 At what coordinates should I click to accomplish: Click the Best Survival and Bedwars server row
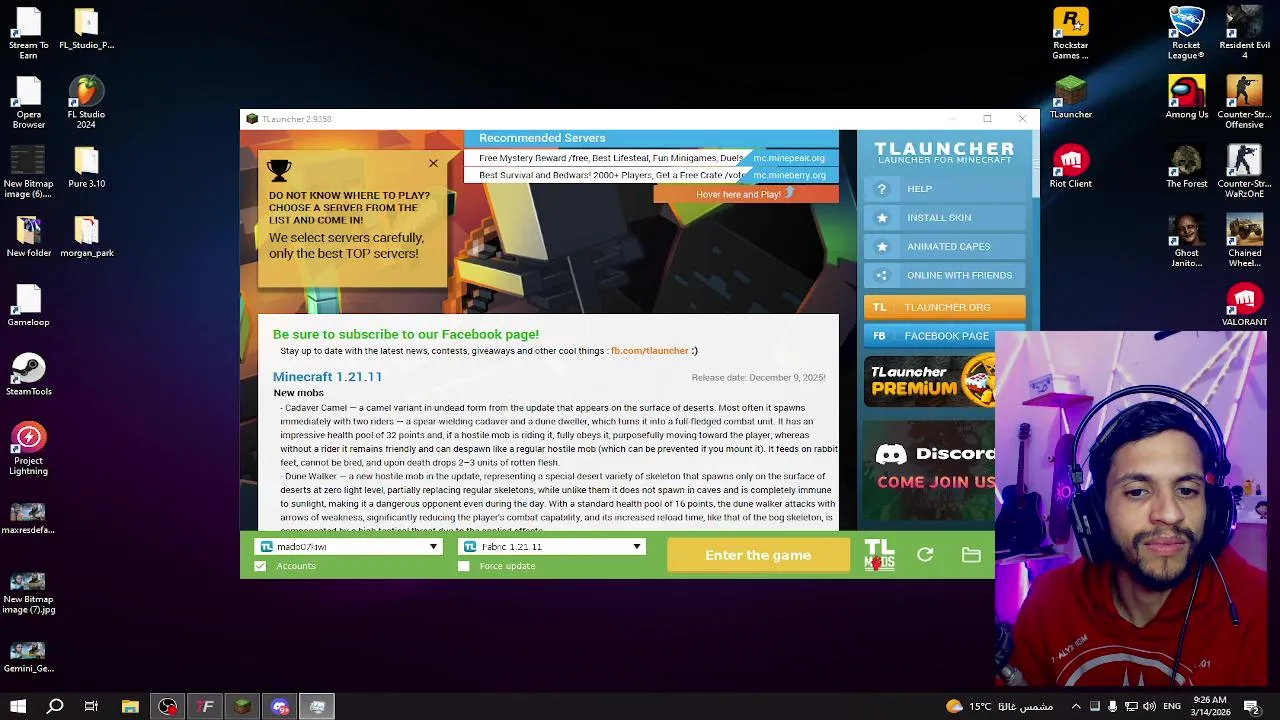pyautogui.click(x=651, y=175)
